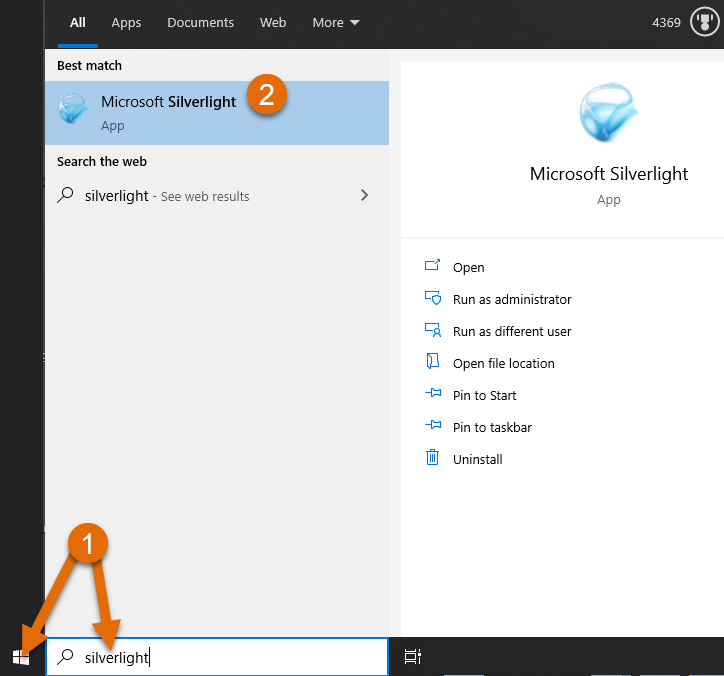Click the Windows Start button
724x676 pixels.
21,657
